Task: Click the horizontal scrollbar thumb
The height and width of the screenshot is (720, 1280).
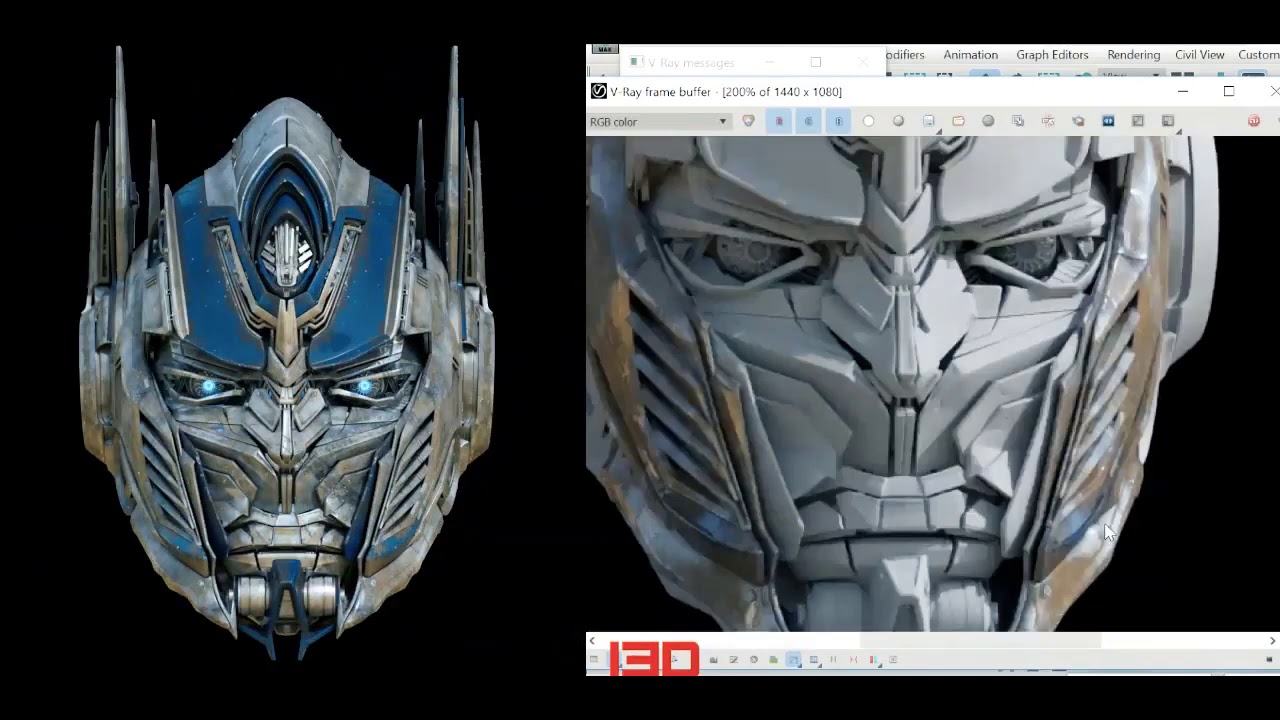Action: 980,641
